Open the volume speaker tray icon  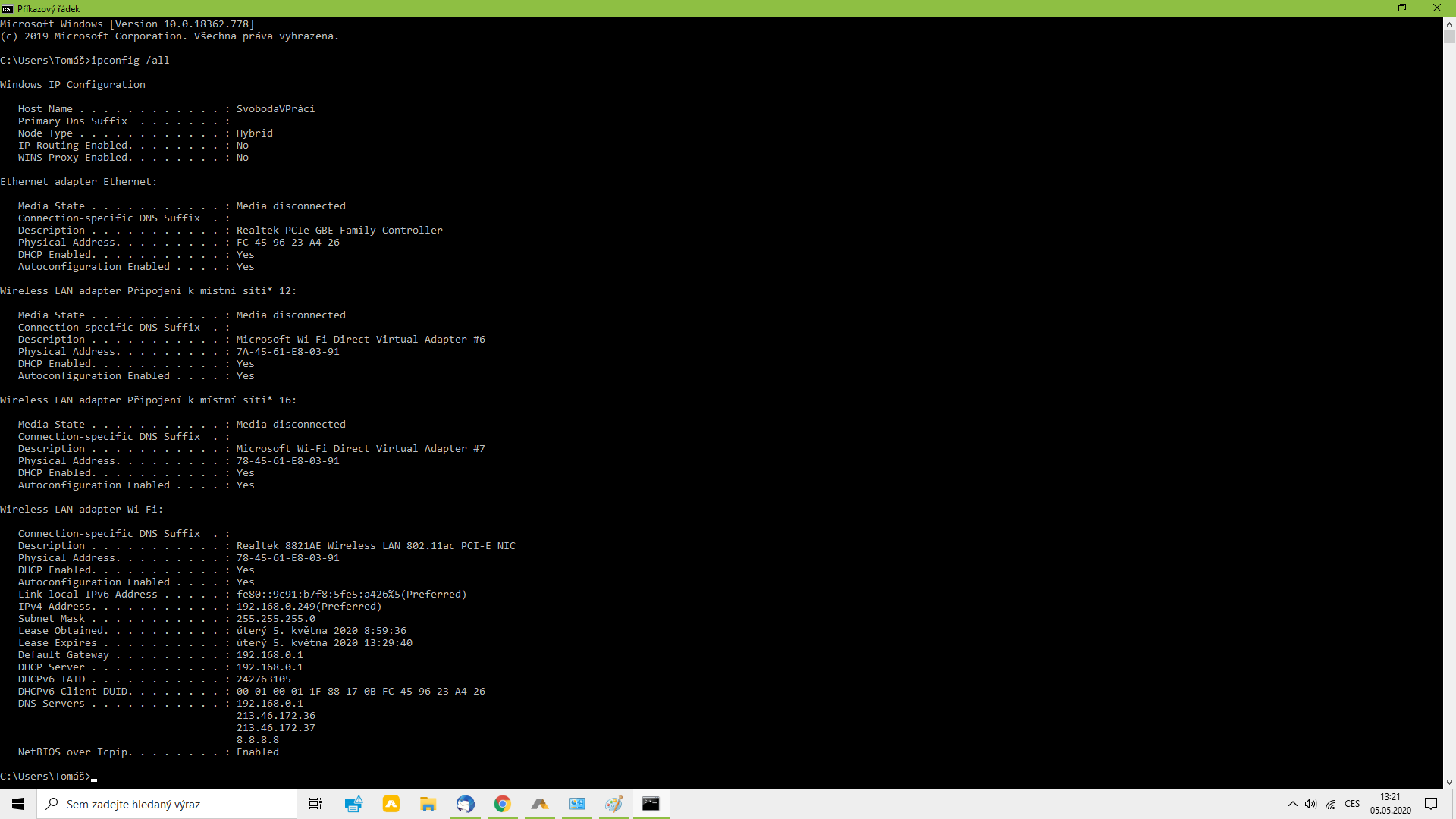click(1310, 804)
